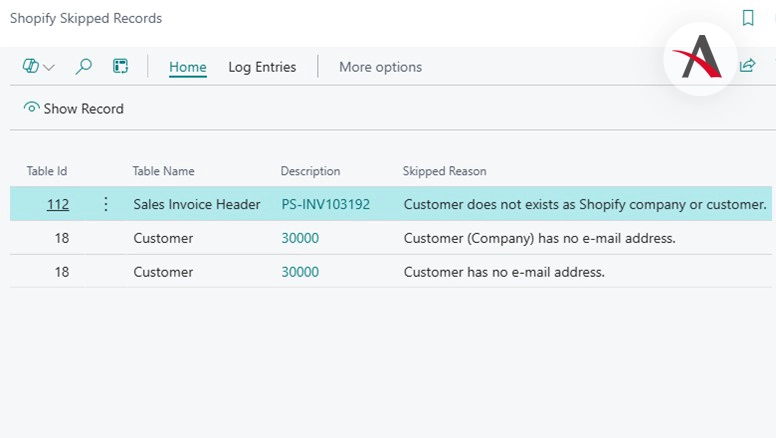Expand the view mode dropdown chevron
Image resolution: width=776 pixels, height=438 pixels.
(49, 67)
